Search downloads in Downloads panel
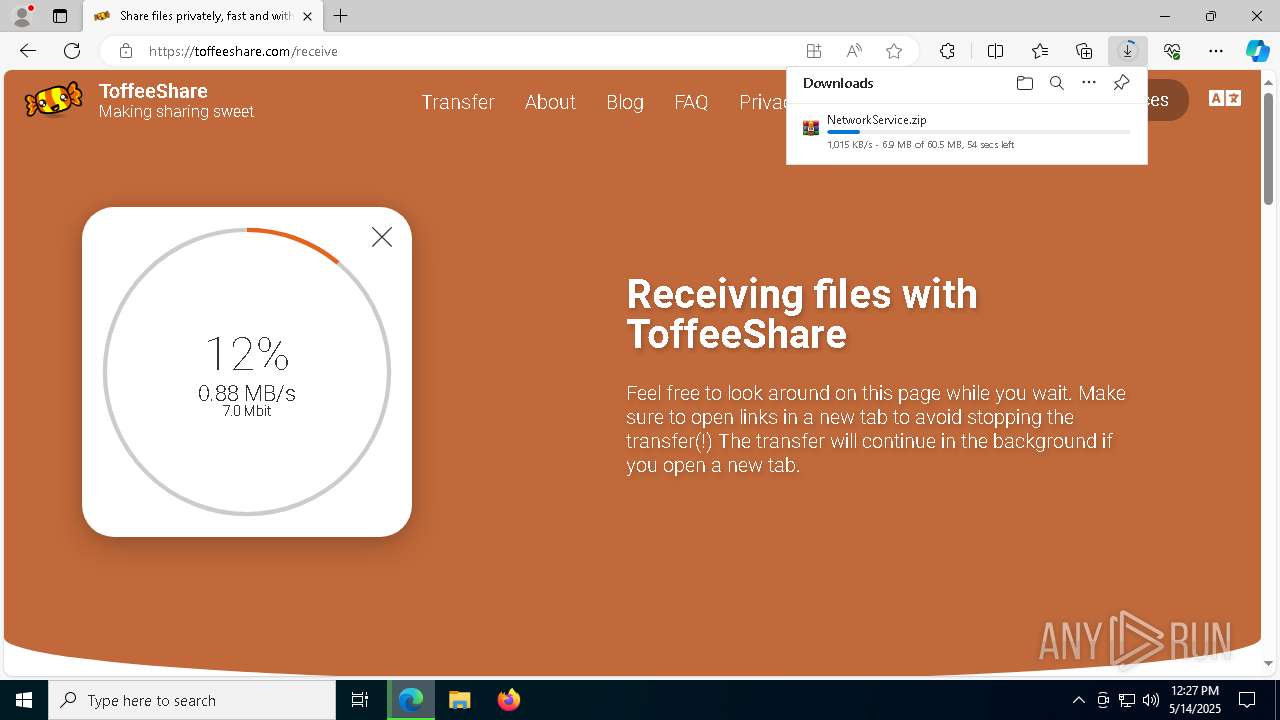Screen dimensions: 1280x720 [x=1056, y=83]
